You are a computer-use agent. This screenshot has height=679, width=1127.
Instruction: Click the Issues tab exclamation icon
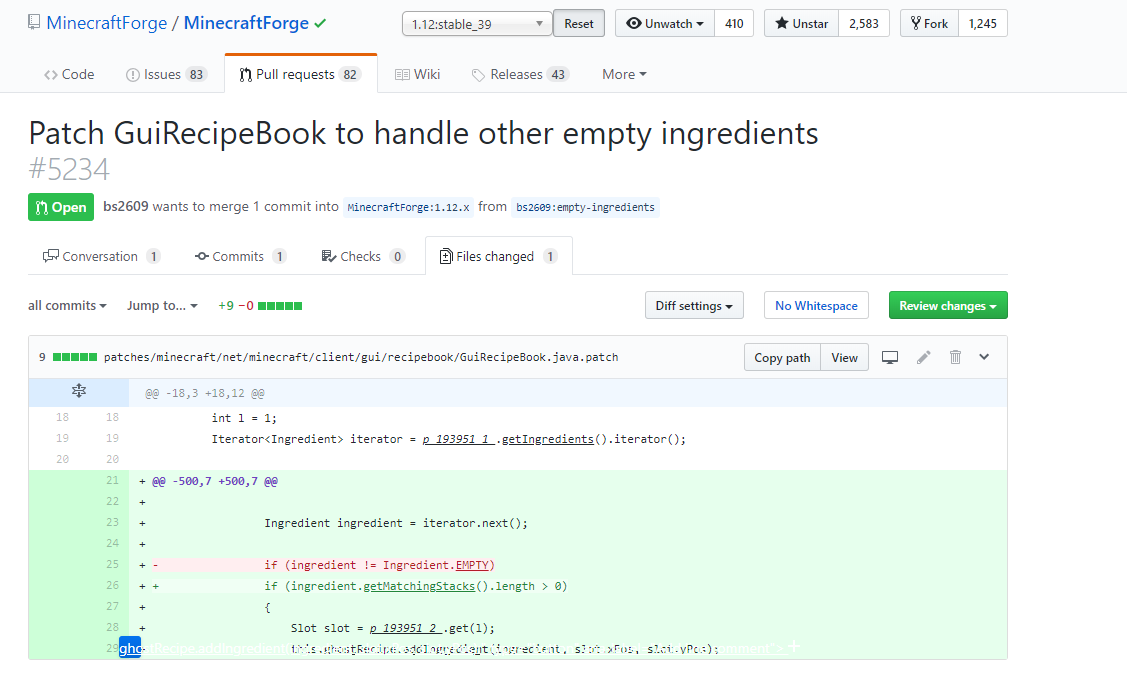coord(133,75)
